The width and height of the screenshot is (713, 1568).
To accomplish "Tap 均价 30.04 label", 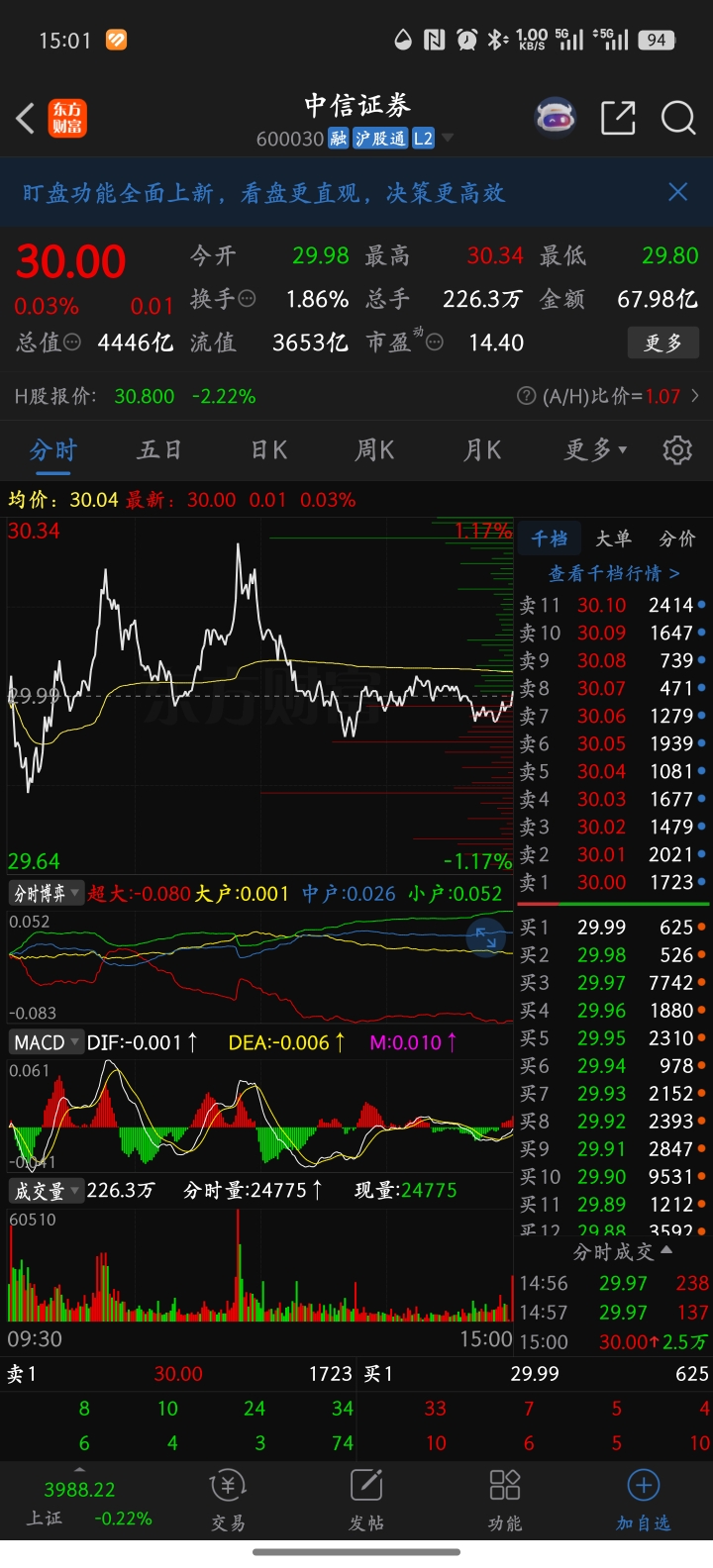I will pos(63,500).
